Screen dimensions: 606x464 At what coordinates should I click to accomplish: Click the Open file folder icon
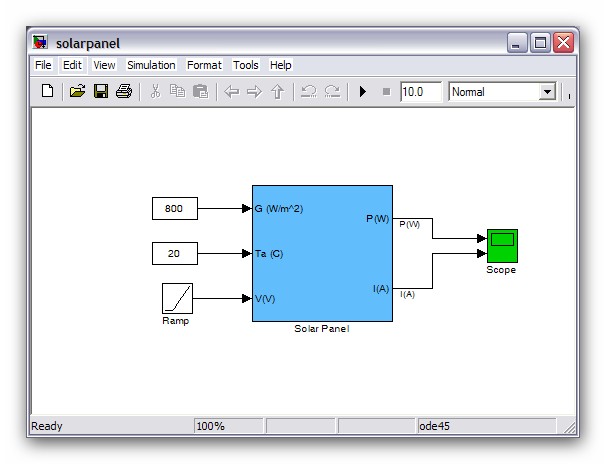[77, 92]
